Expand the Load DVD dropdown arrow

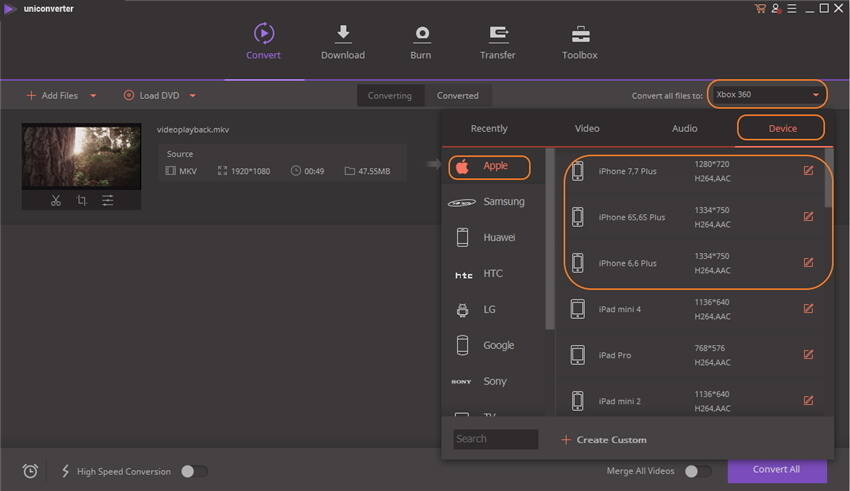(x=192, y=96)
